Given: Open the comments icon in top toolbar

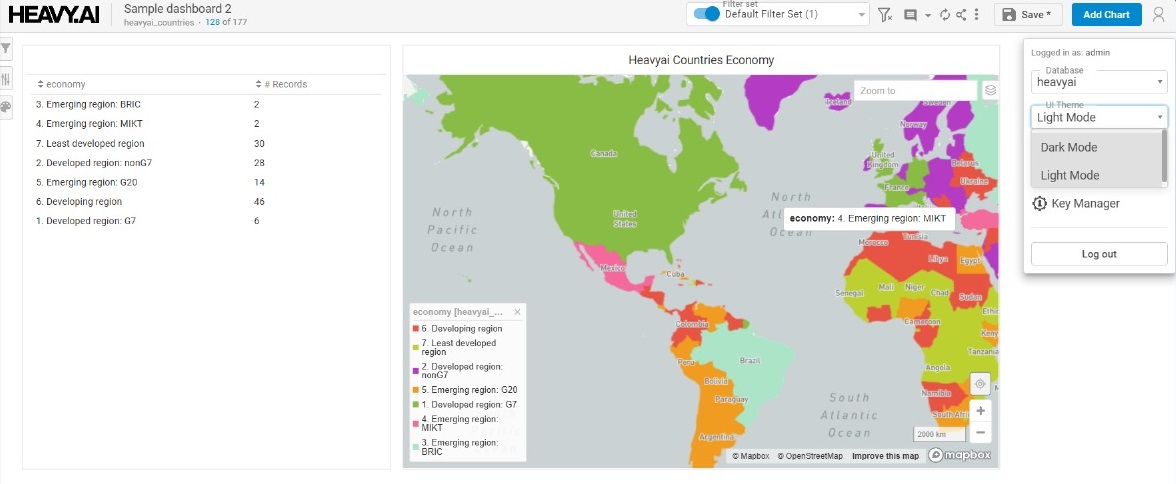Looking at the screenshot, I should tap(910, 14).
